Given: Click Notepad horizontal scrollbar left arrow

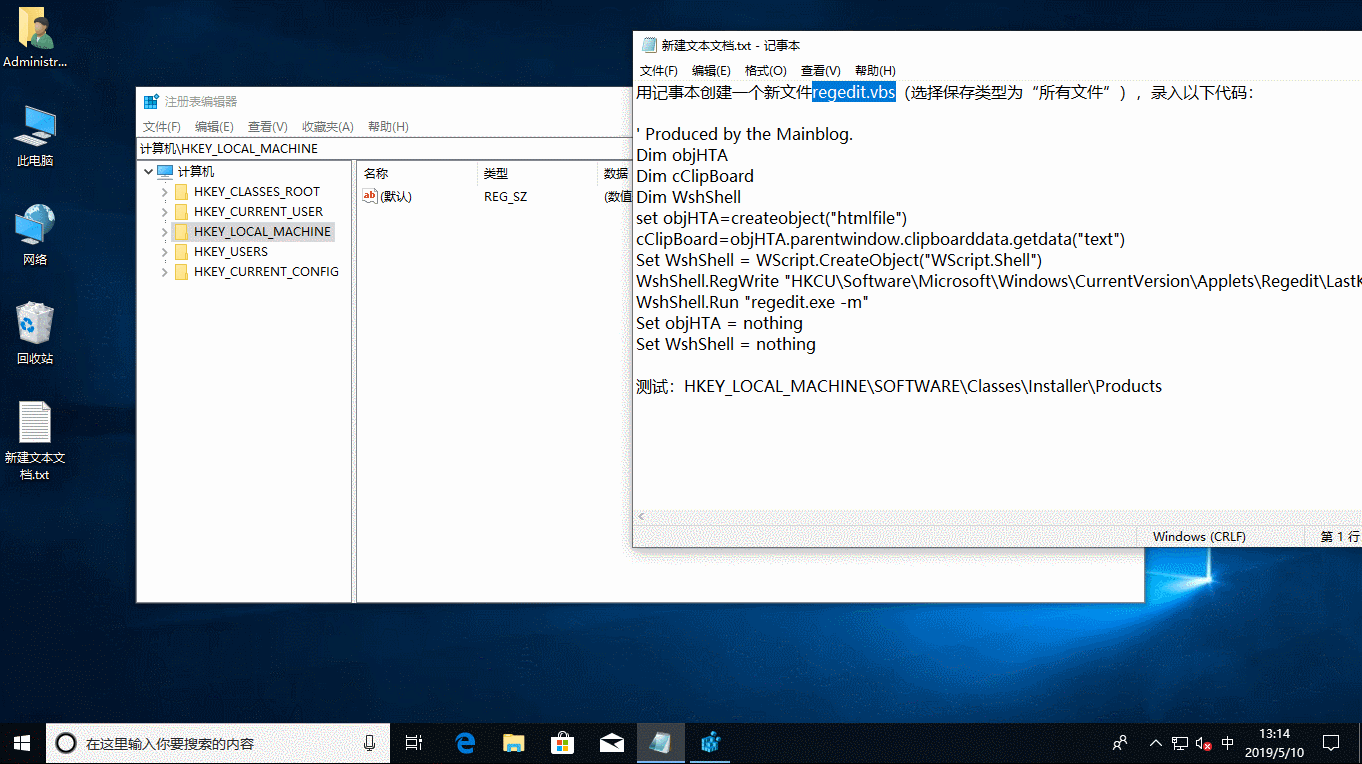Looking at the screenshot, I should click(x=642, y=516).
